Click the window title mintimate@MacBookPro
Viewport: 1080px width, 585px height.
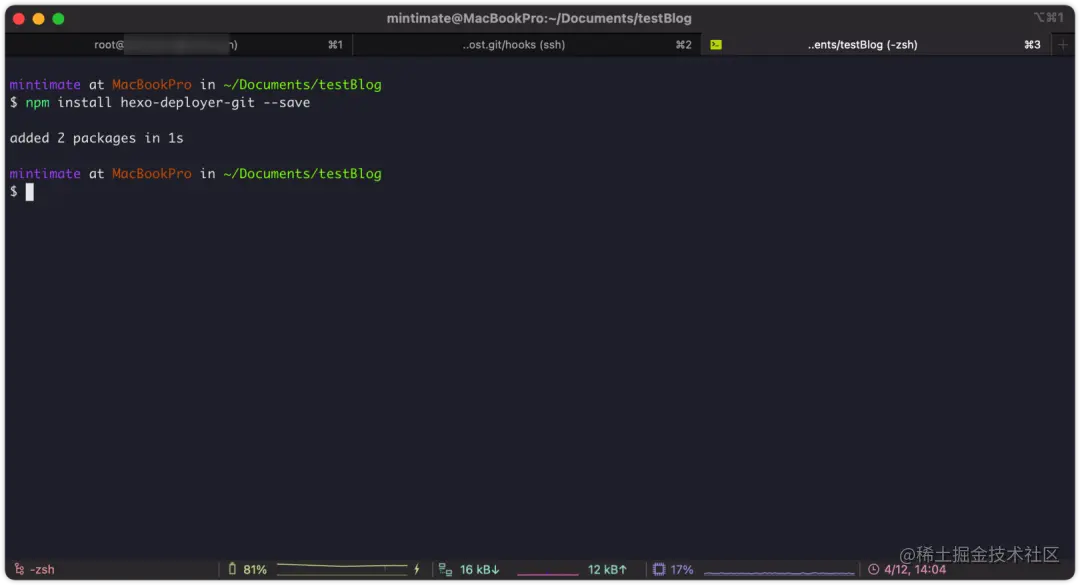[539, 19]
